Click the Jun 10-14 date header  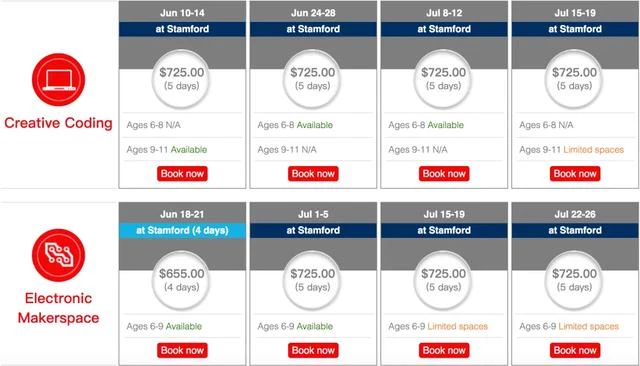(x=182, y=13)
